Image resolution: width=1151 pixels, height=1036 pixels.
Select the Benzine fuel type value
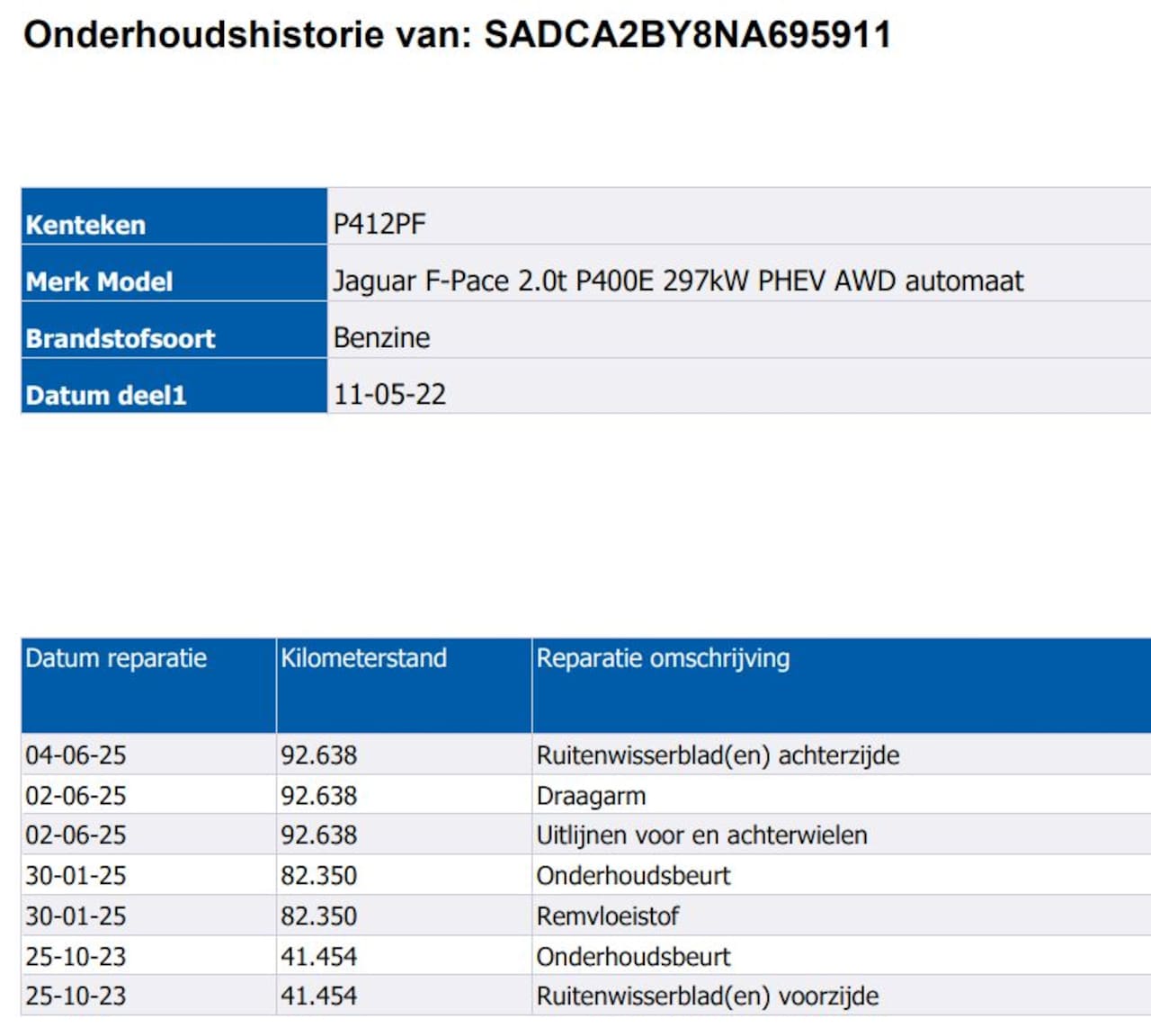point(381,337)
